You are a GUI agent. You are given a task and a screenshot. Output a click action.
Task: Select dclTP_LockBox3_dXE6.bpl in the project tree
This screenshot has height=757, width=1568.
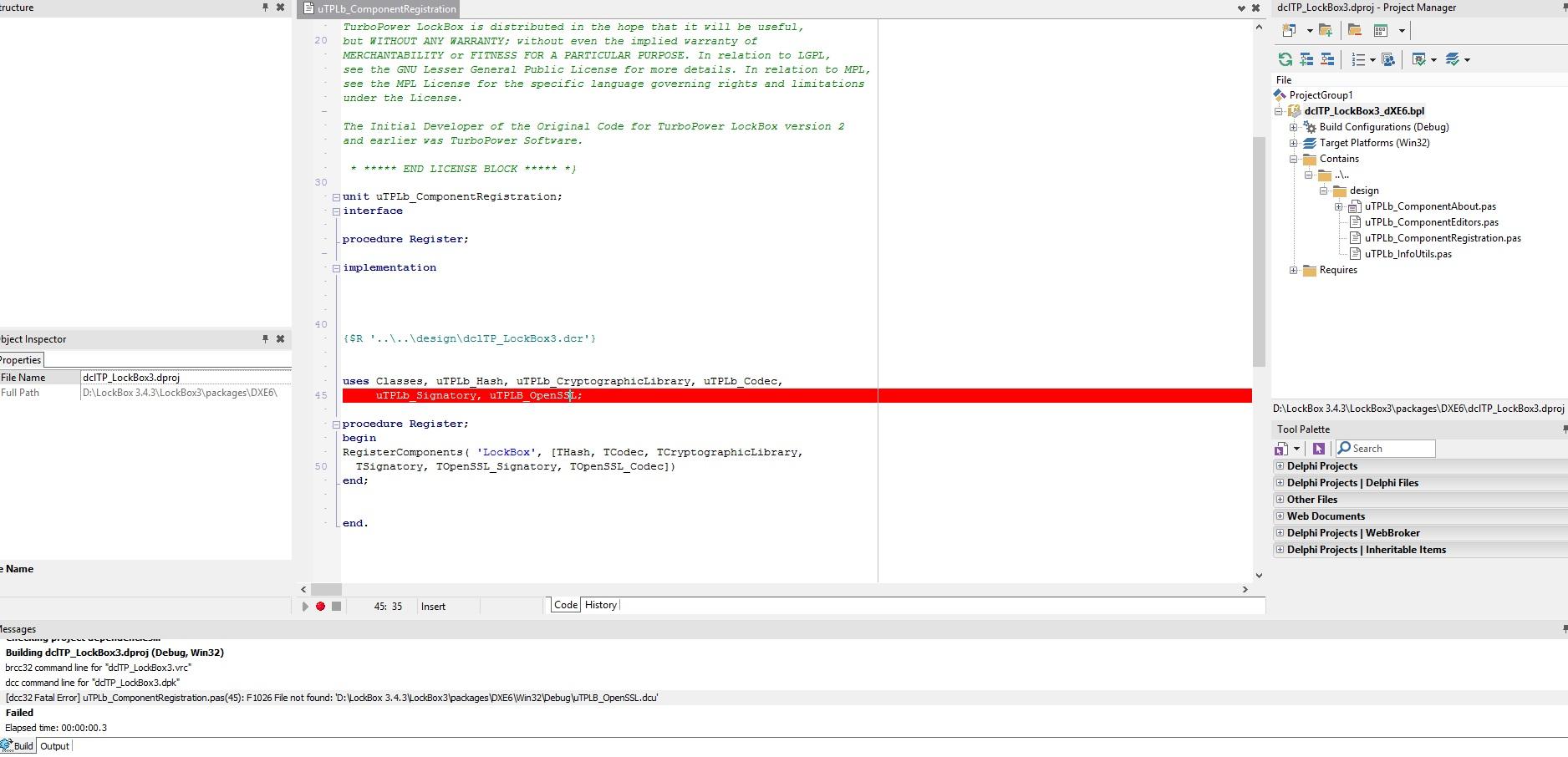point(1364,111)
